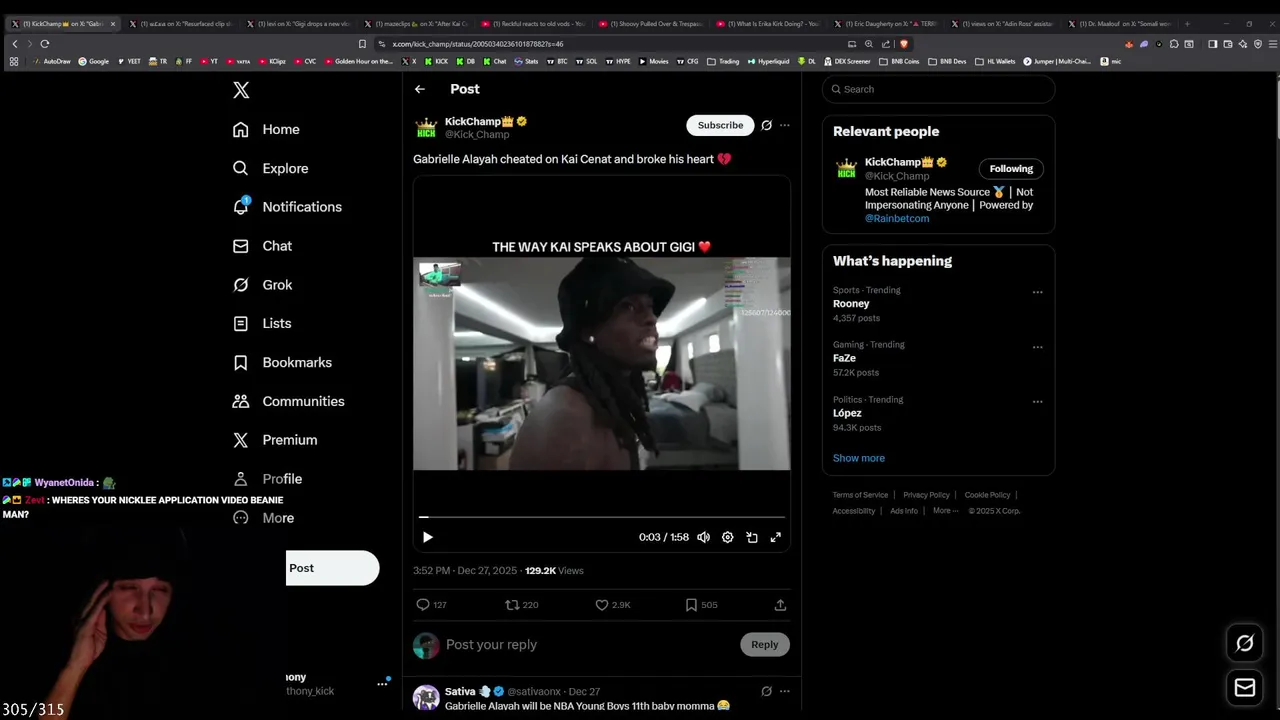Switch to the 'Reckful reacts to old vods' tab
1280x720 pixels.
tap(538, 23)
